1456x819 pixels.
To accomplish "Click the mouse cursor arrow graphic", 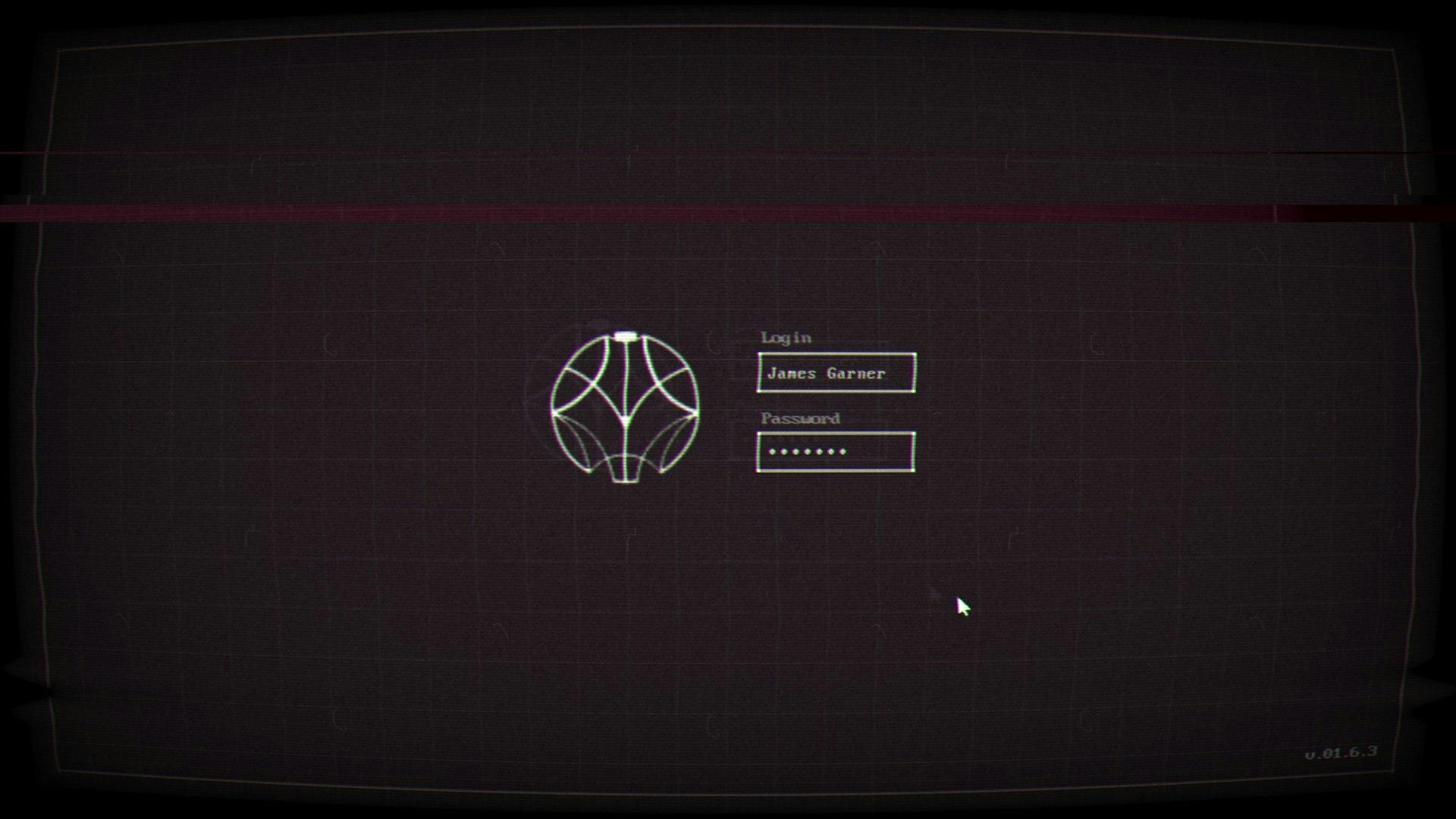I will pyautogui.click(x=962, y=607).
